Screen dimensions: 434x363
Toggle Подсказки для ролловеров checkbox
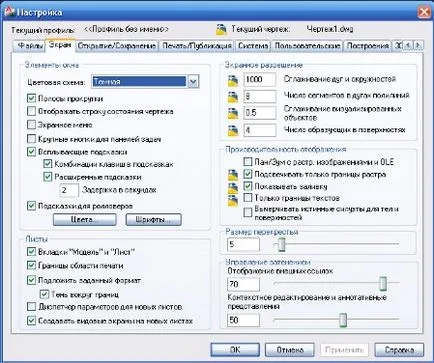[x=31, y=206]
